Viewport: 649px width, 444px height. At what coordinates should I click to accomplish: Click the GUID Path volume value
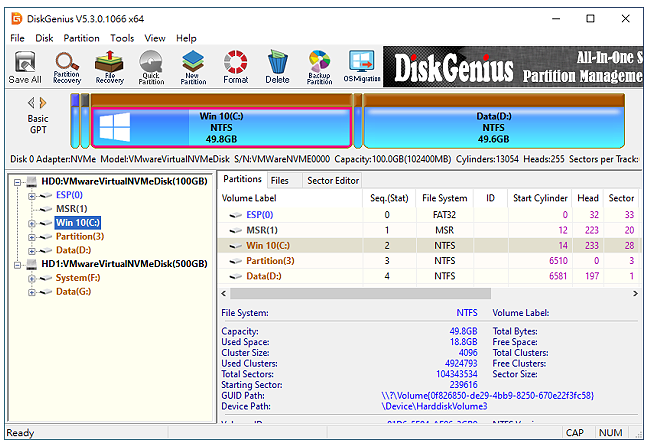coord(487,396)
